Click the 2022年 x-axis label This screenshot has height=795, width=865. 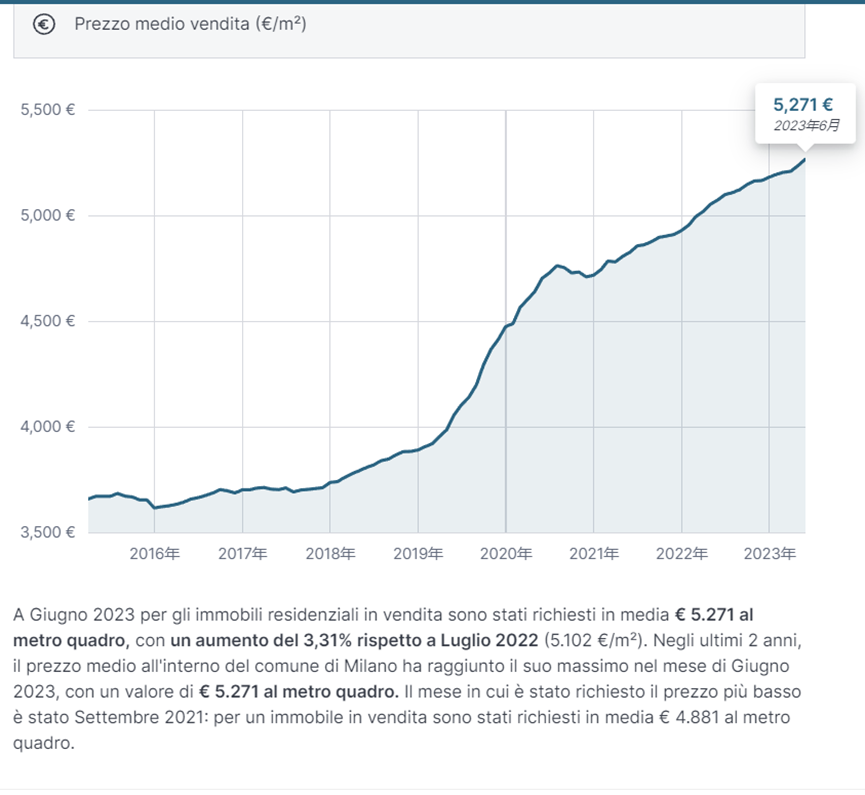681,553
